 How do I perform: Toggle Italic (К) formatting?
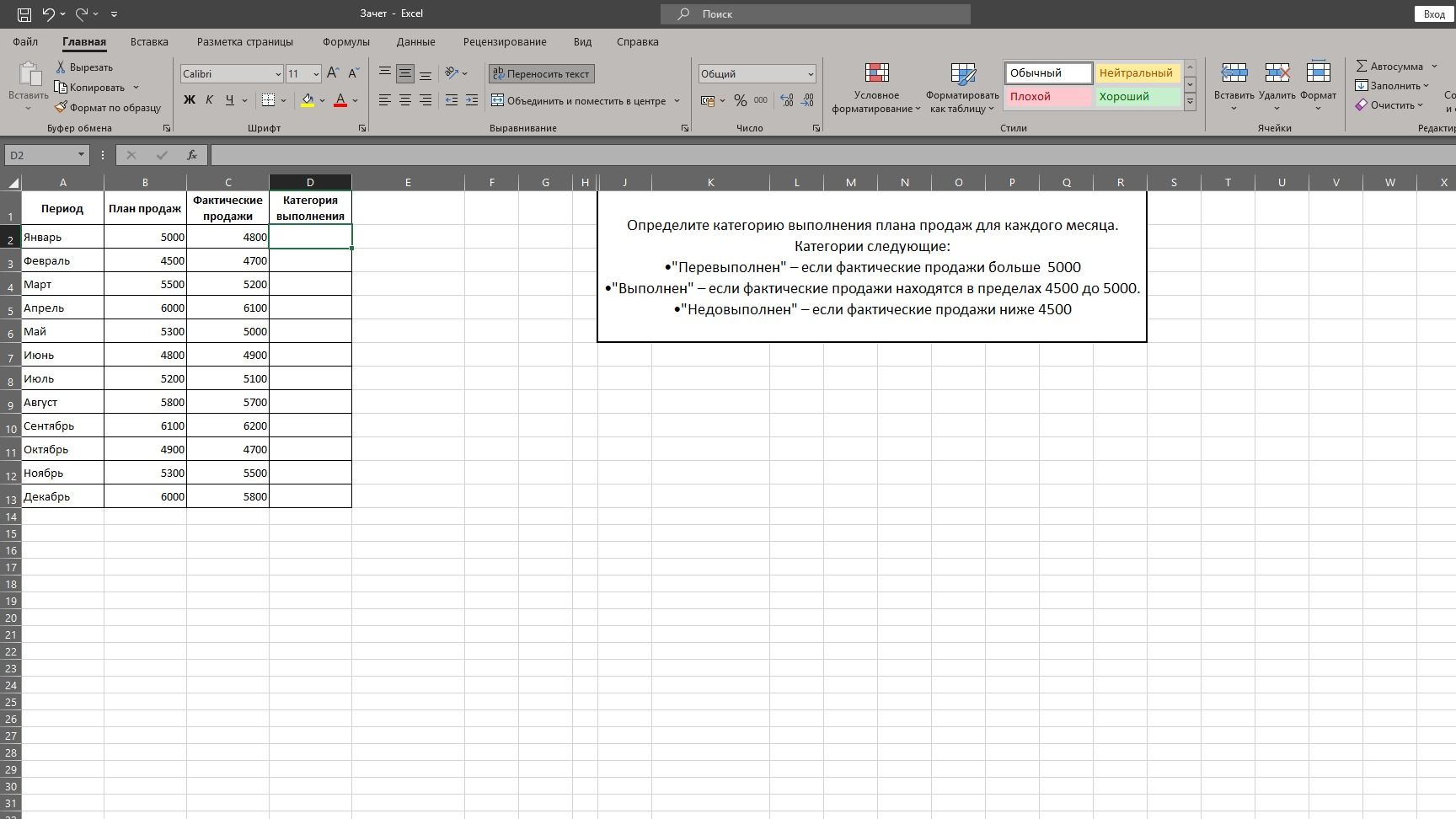click(209, 100)
